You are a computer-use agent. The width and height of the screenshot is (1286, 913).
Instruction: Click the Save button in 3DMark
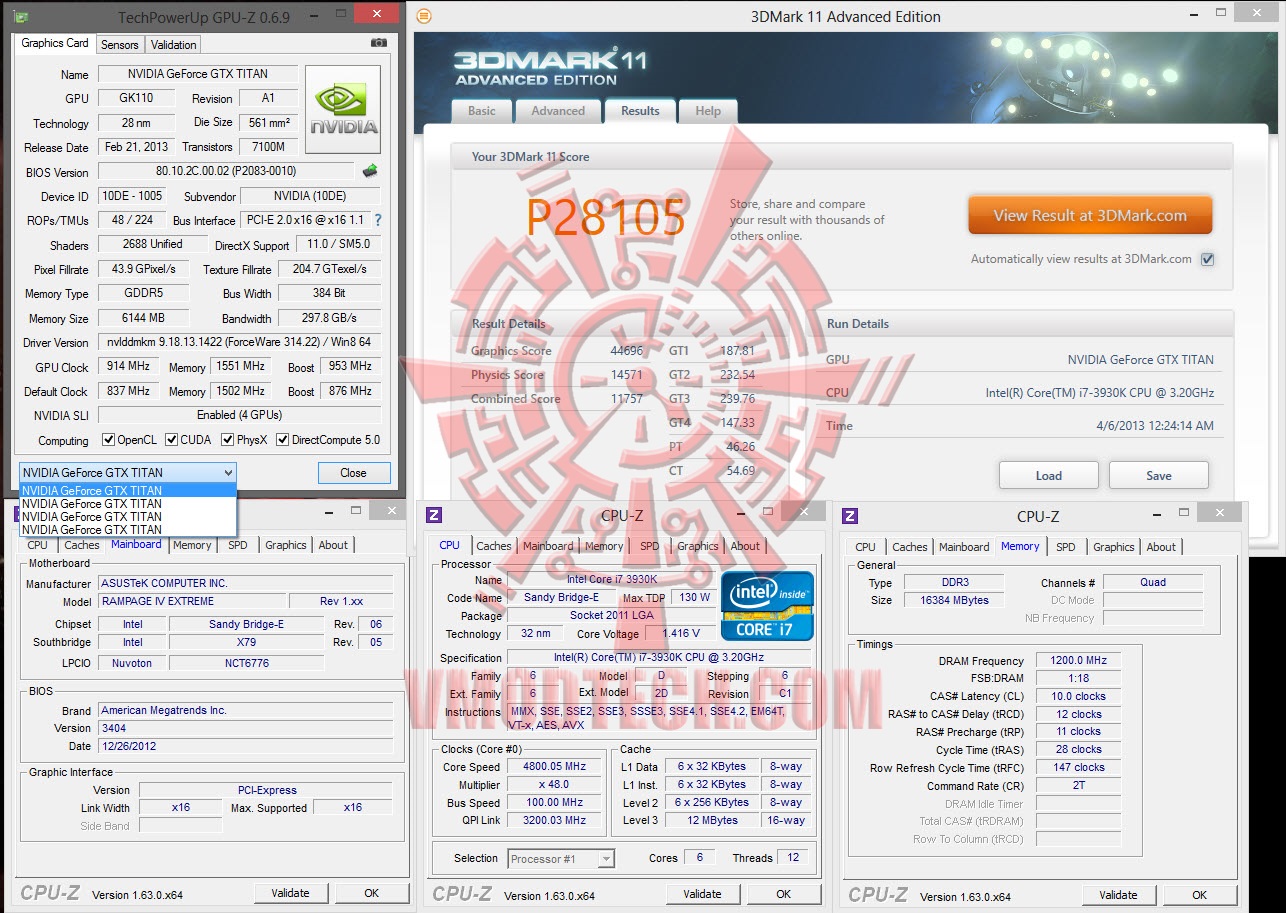(1159, 475)
